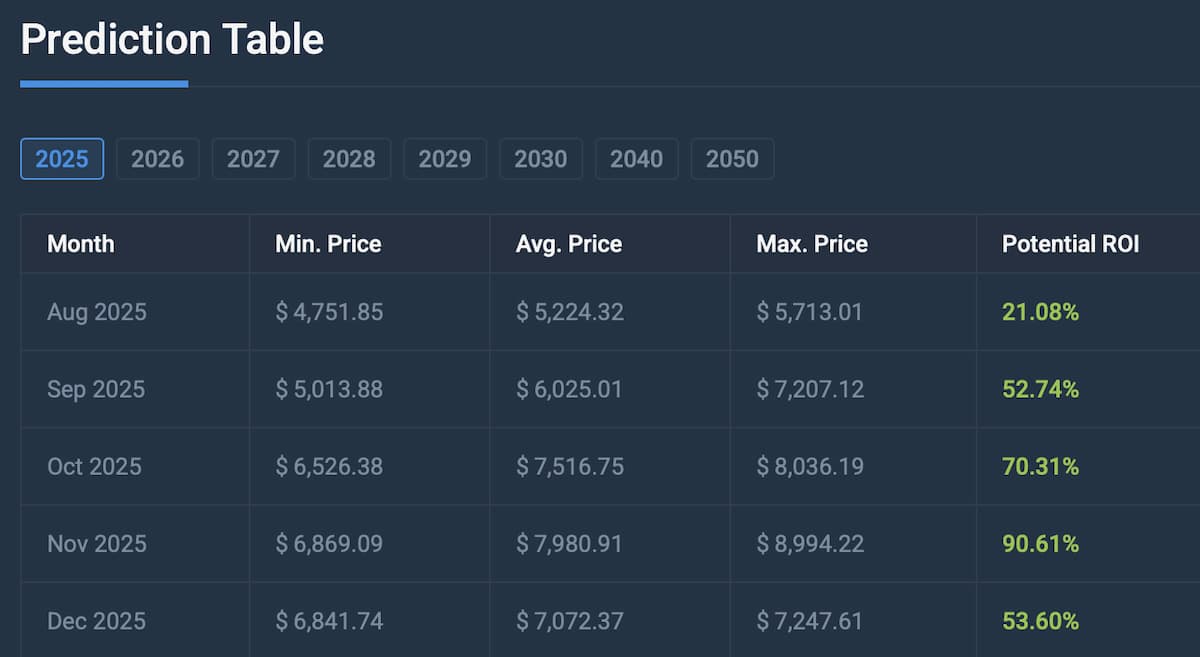Screen dimensions: 1200x657
Task: Switch to the 2030 tab
Action: (540, 158)
